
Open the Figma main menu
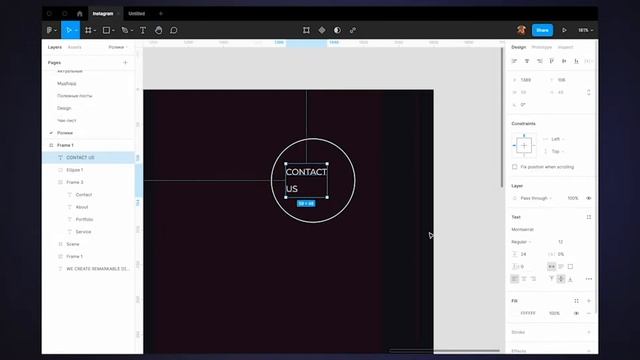tap(49, 30)
